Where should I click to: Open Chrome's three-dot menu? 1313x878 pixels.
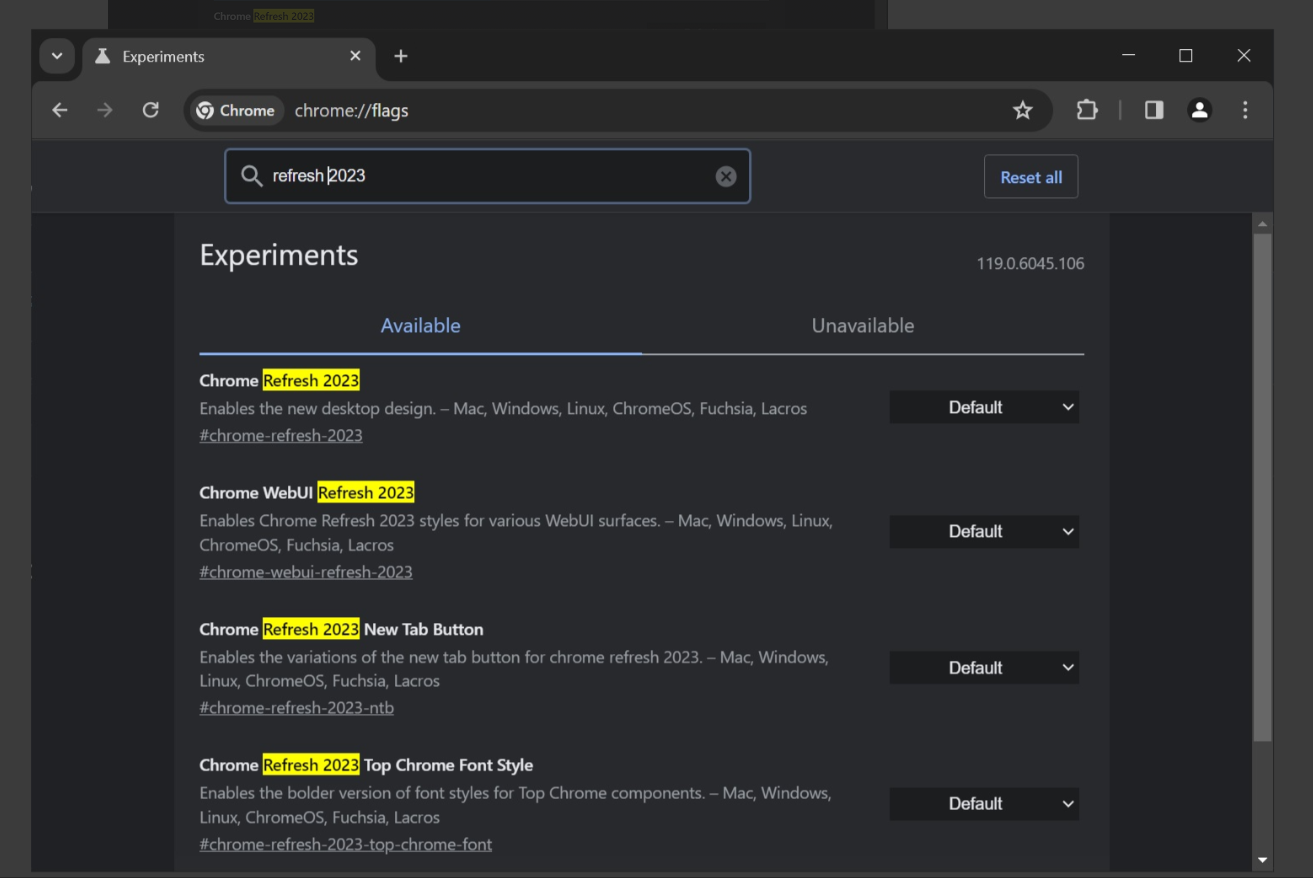1245,110
